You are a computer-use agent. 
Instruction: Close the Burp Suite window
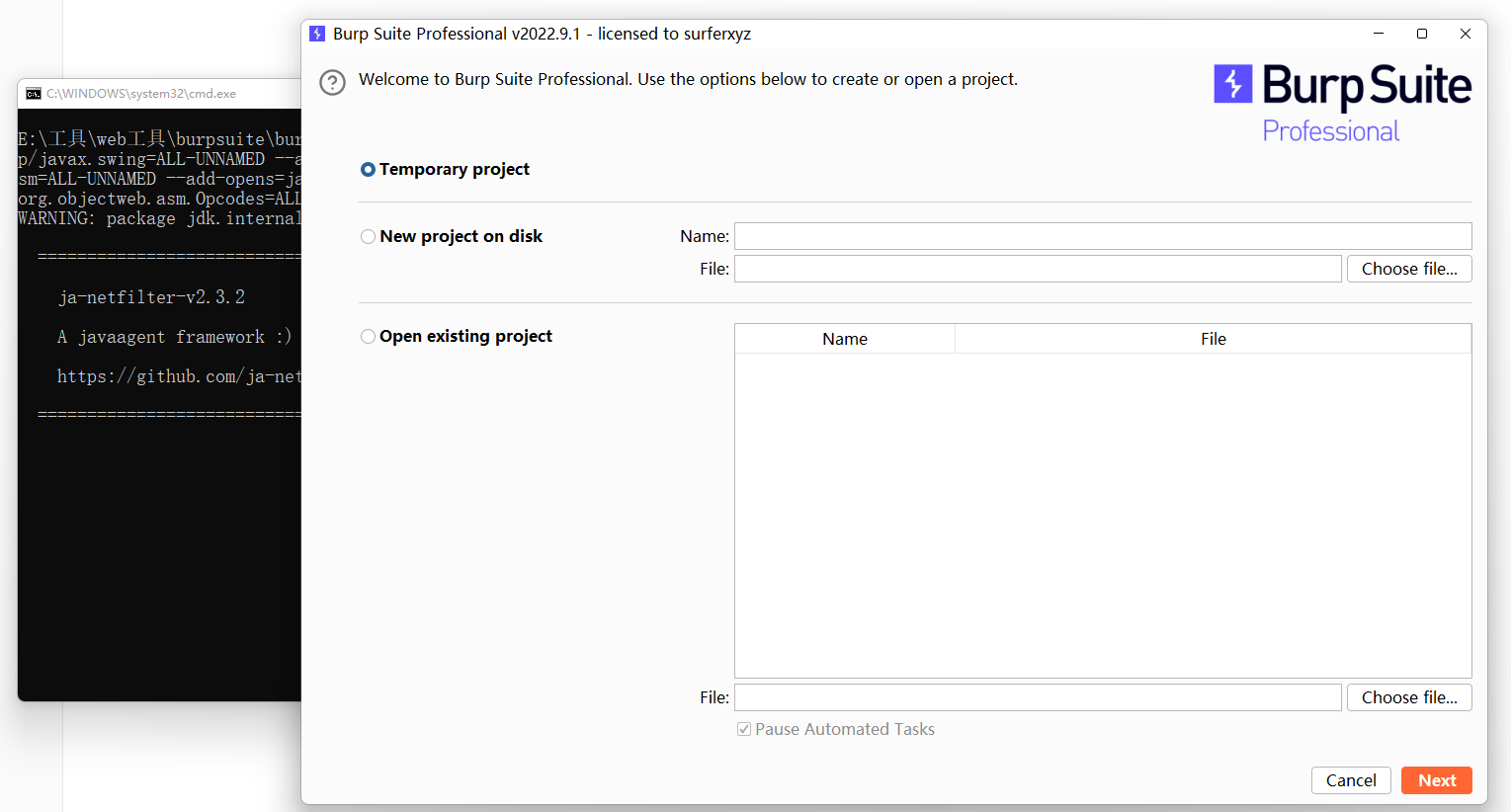coord(1466,34)
